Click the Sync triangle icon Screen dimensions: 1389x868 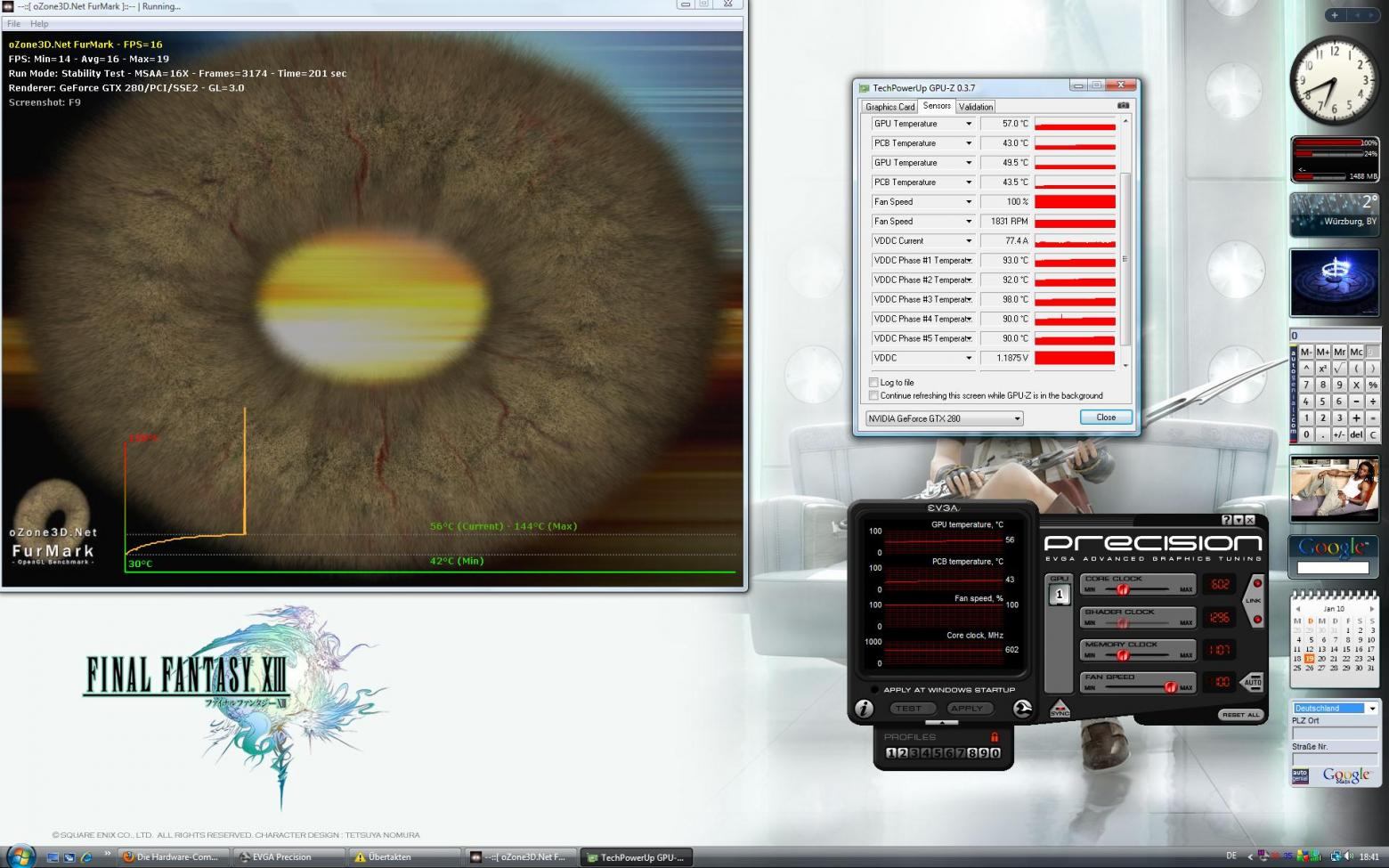[x=1060, y=710]
